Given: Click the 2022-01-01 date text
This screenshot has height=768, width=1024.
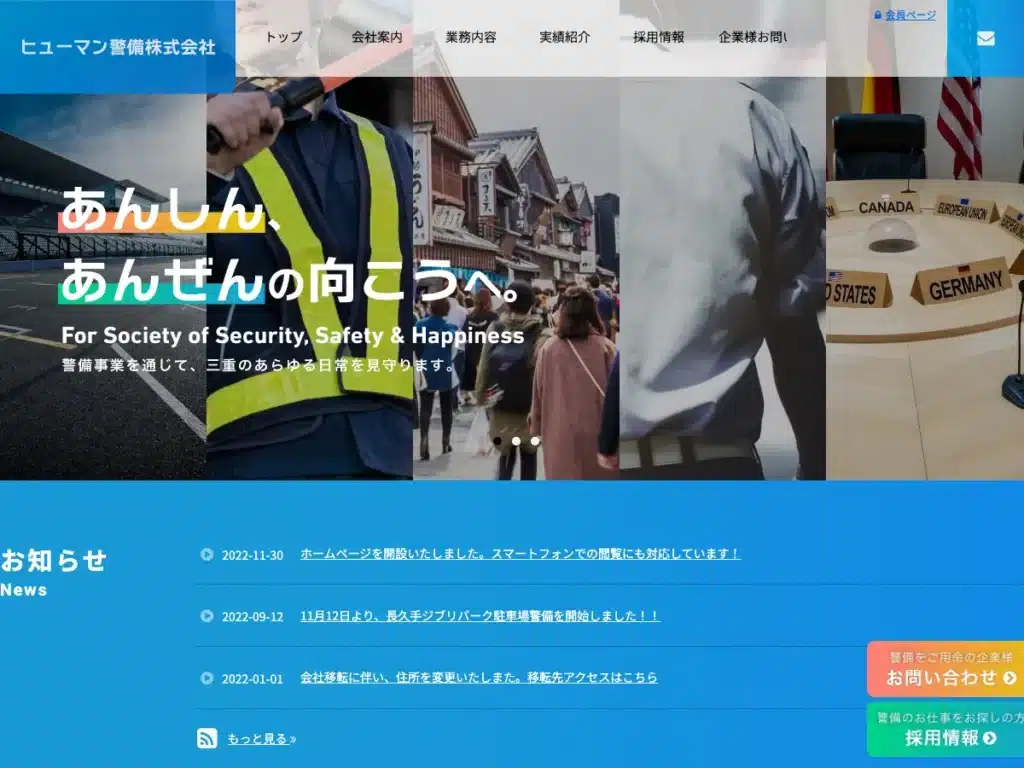Looking at the screenshot, I should 252,679.
